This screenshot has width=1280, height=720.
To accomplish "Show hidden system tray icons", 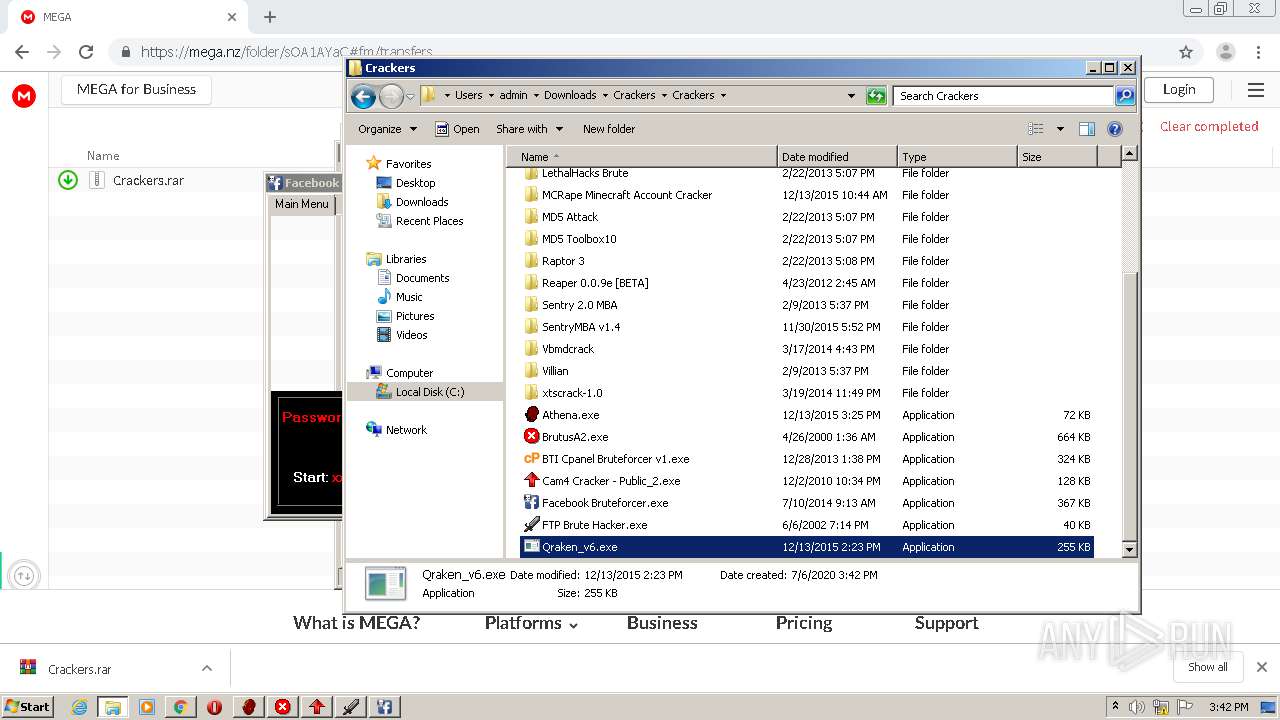I will pos(1115,707).
